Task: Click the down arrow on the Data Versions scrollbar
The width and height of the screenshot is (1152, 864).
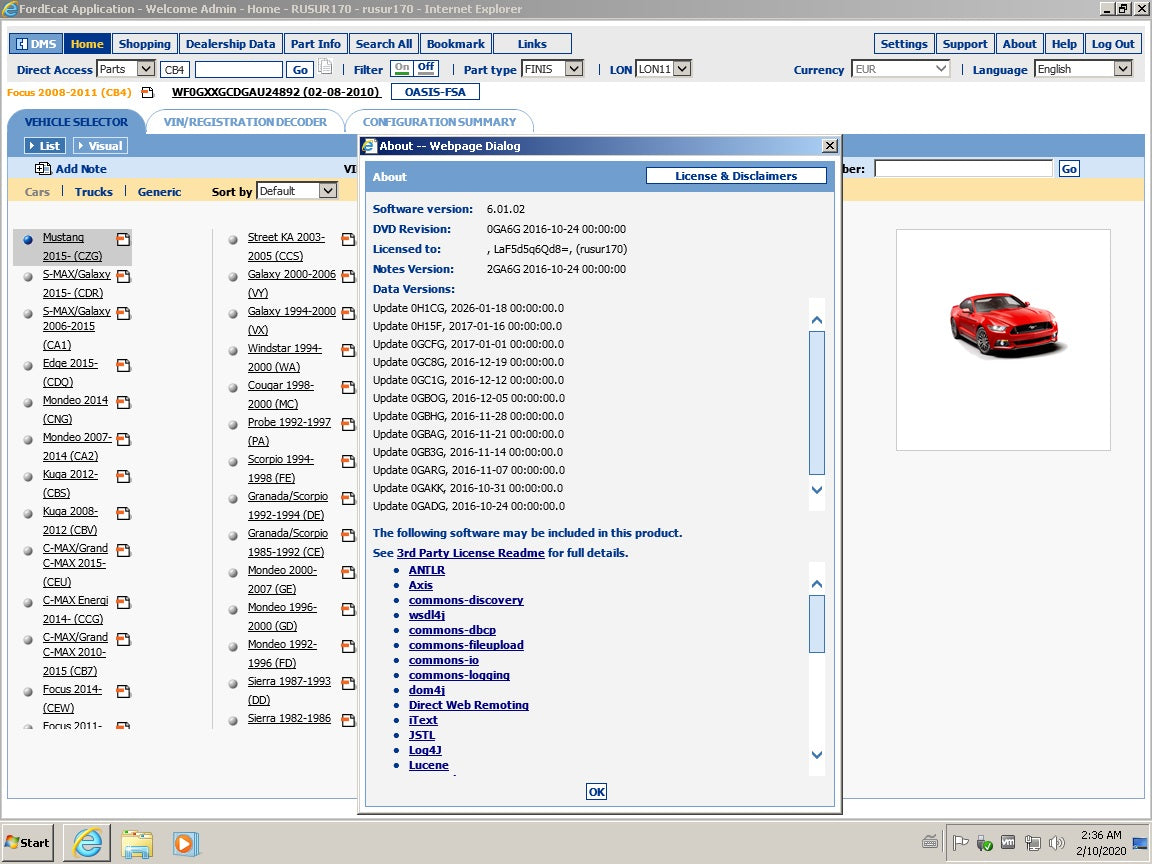Action: click(817, 490)
